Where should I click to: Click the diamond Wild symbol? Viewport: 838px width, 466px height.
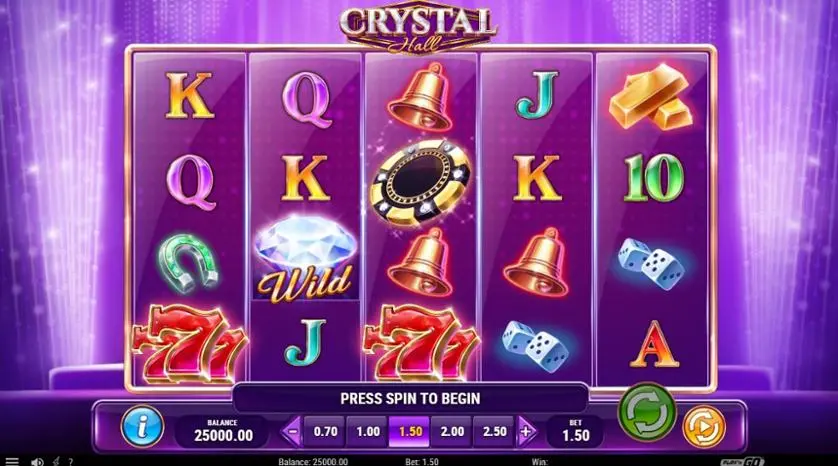click(305, 259)
